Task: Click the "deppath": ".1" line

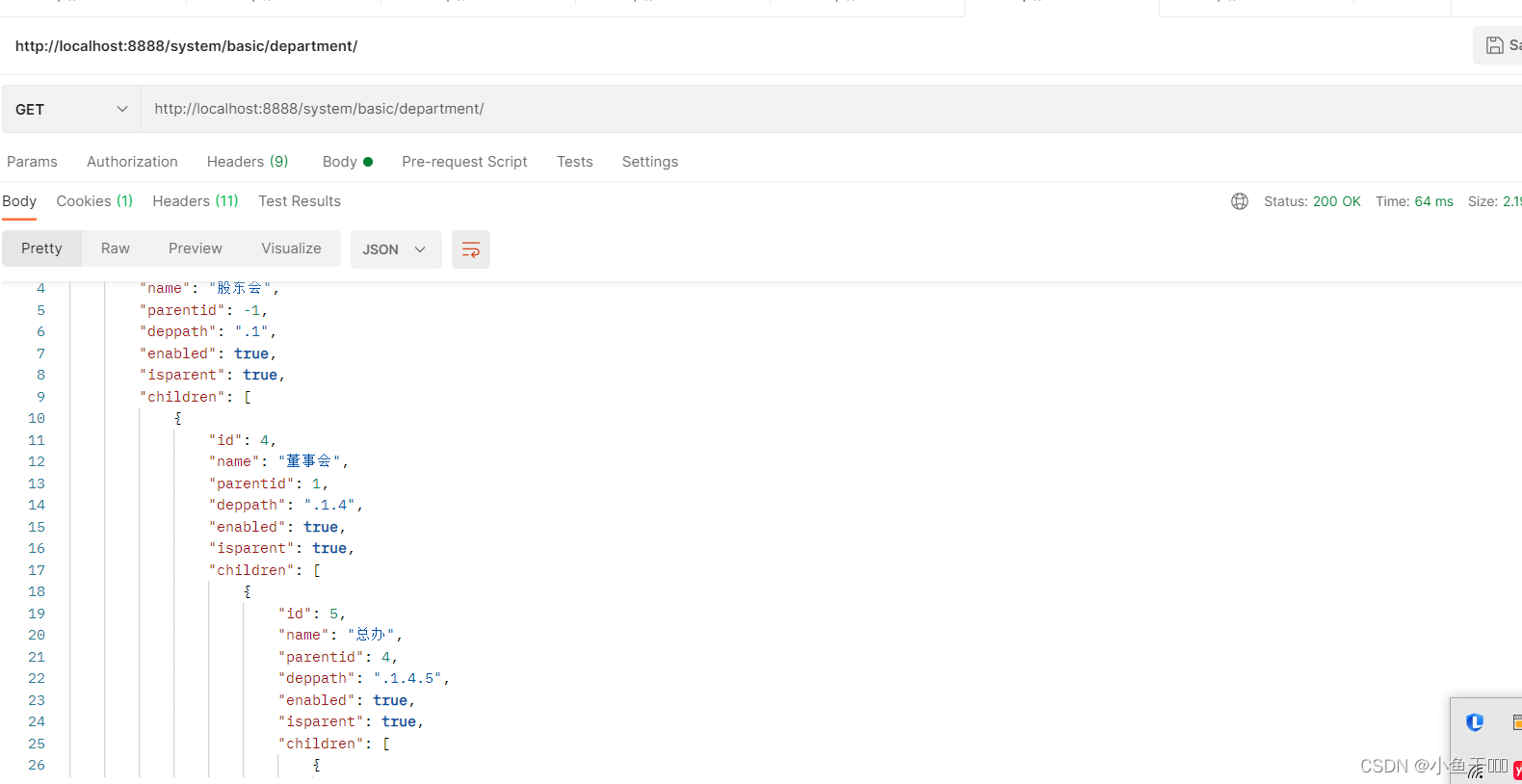Action: tap(208, 331)
